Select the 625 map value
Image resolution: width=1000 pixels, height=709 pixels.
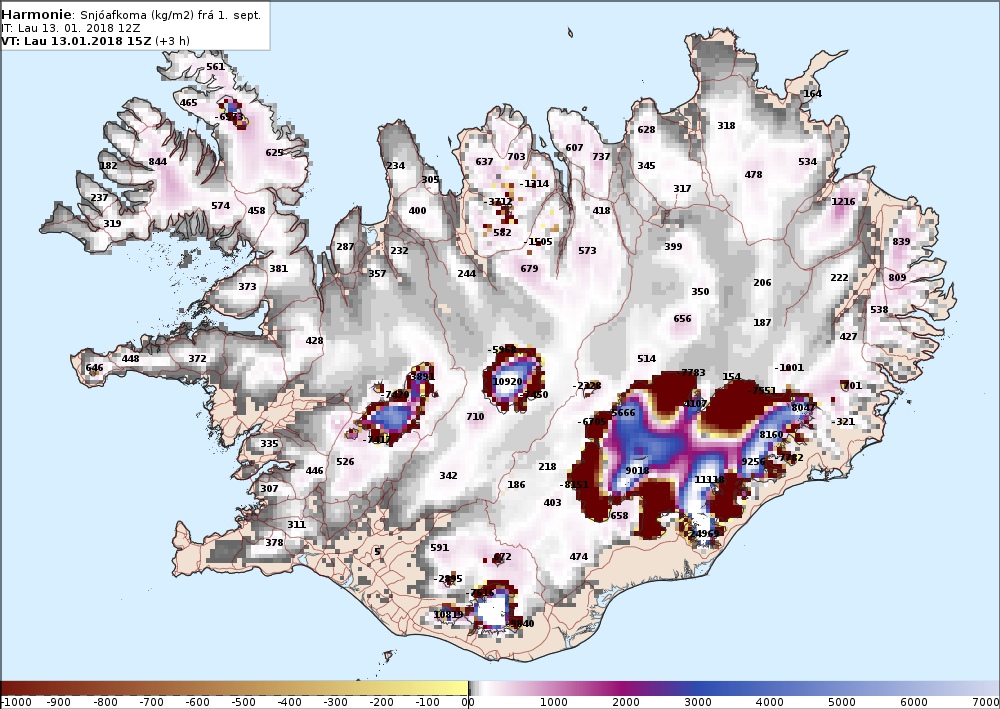pyautogui.click(x=274, y=153)
